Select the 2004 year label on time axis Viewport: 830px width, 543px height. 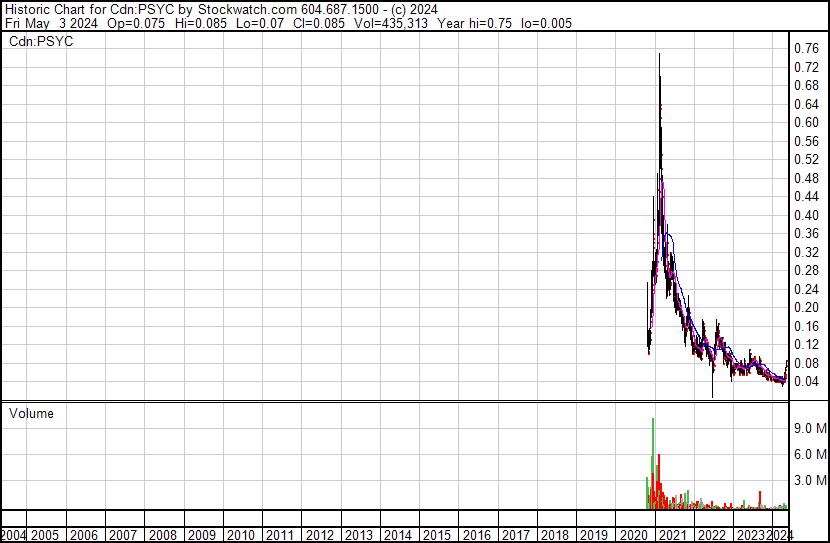(x=14, y=535)
